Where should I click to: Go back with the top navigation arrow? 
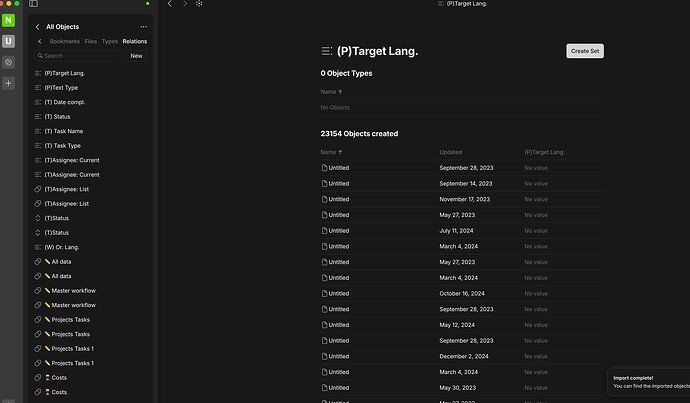(x=170, y=4)
